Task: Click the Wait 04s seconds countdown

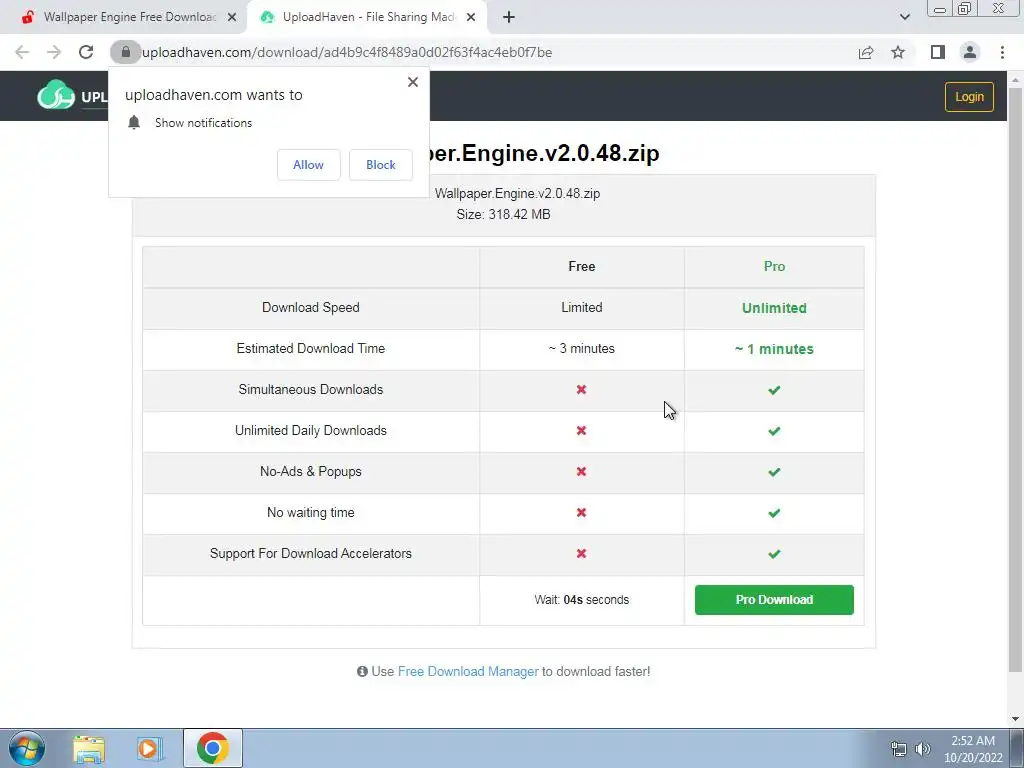Action: 581,600
